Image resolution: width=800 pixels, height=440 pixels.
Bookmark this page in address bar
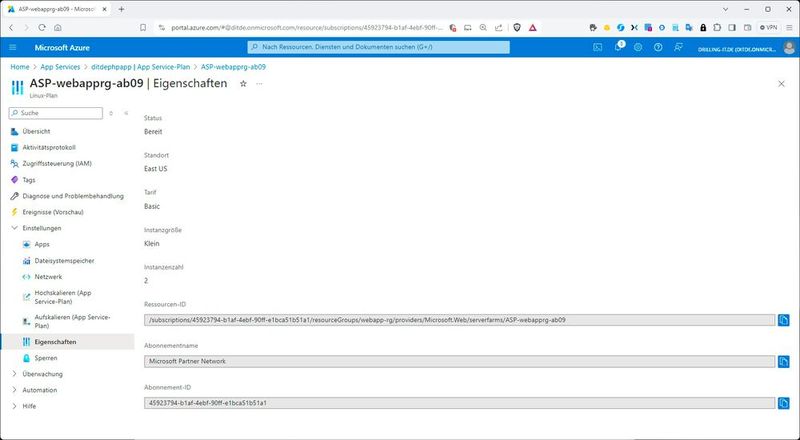[143, 28]
